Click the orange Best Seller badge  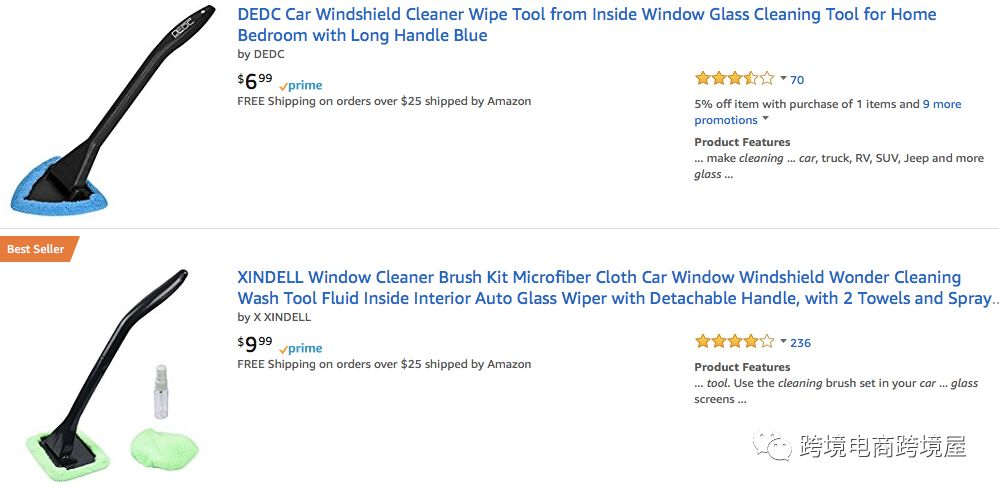click(x=37, y=249)
